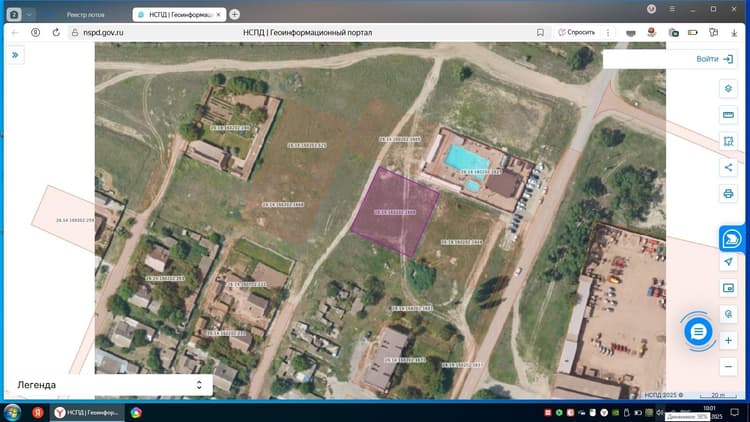Open a new browser tab

234,14
